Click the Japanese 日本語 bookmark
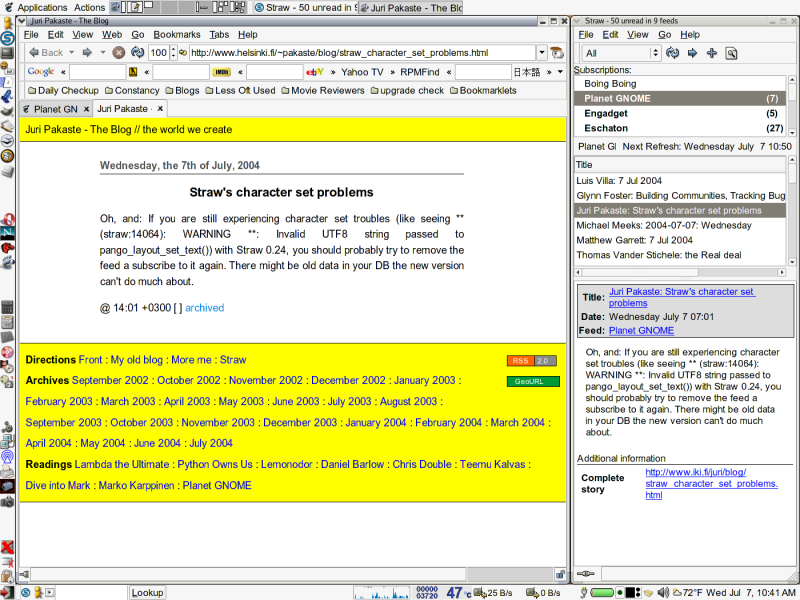 [527, 72]
